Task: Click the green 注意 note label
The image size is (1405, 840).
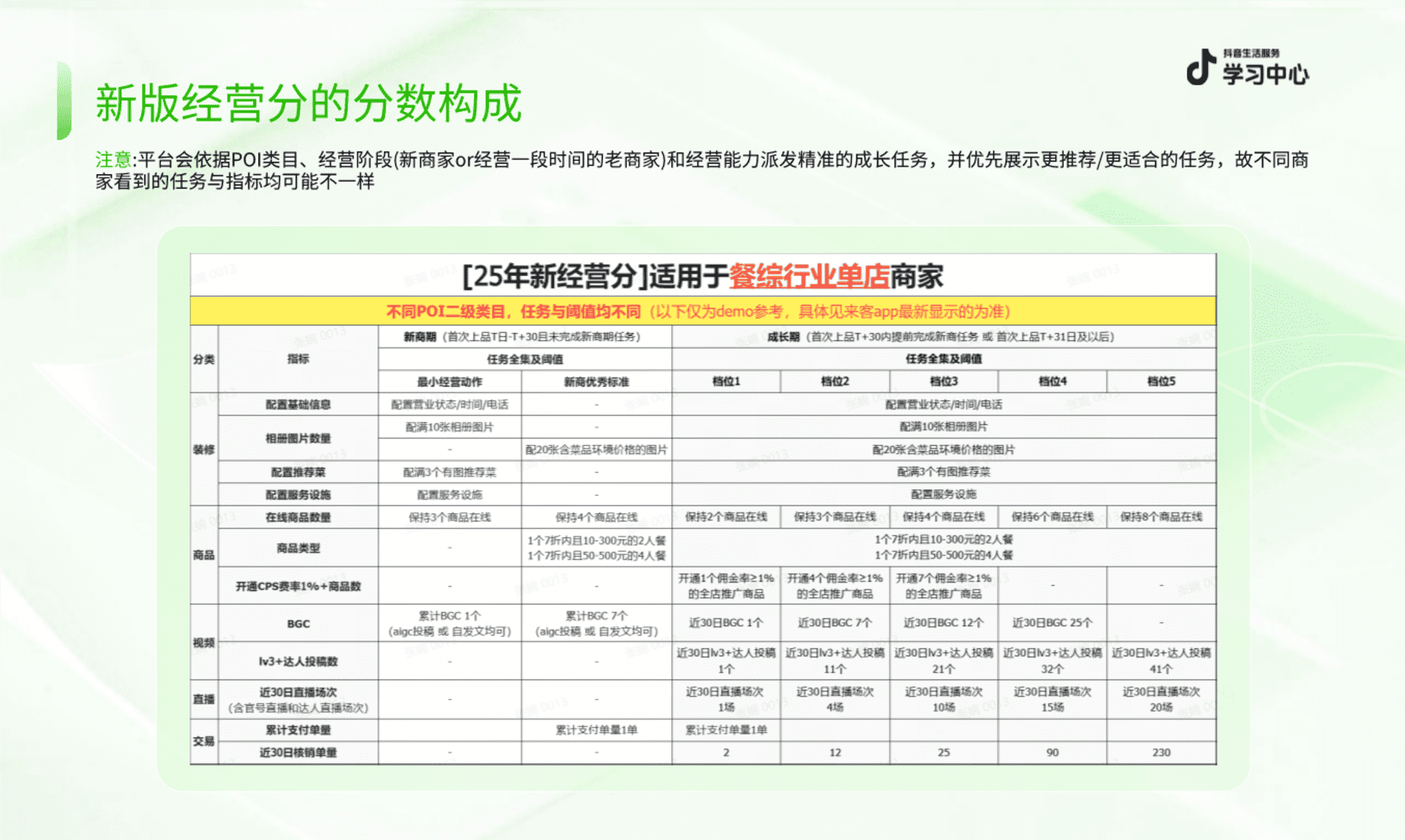Action: [x=113, y=160]
